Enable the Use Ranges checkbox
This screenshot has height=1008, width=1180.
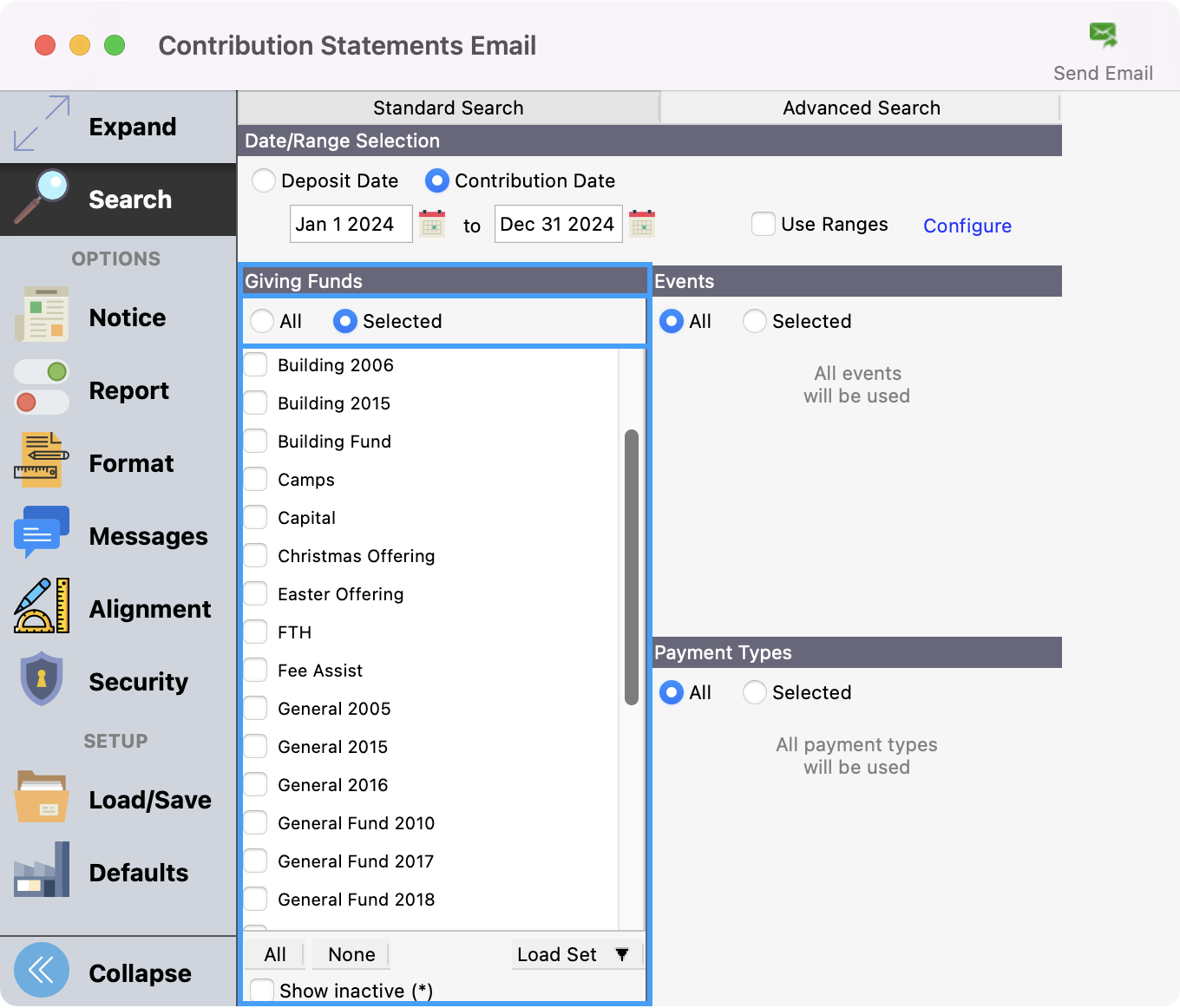(x=764, y=224)
